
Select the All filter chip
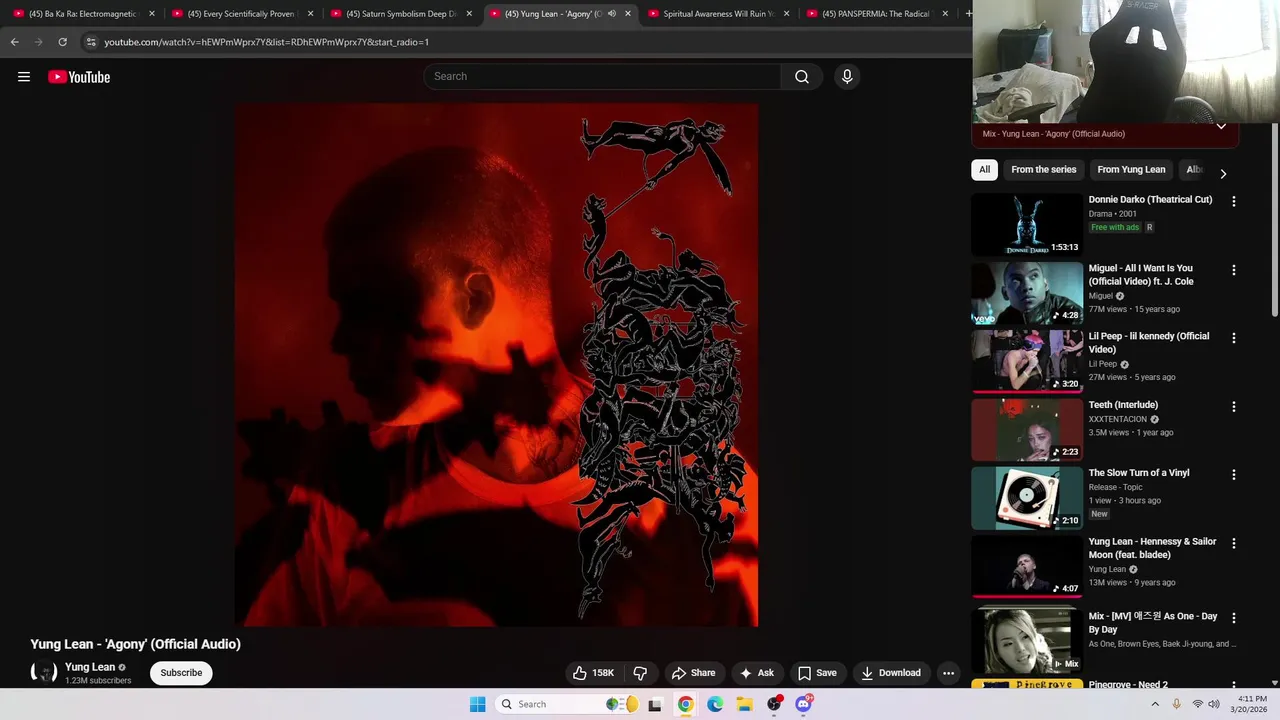coord(984,170)
